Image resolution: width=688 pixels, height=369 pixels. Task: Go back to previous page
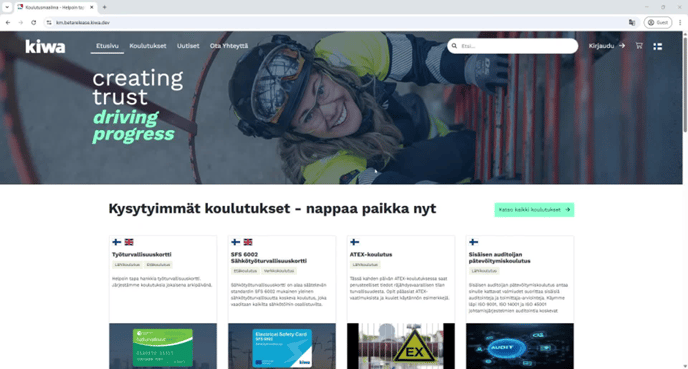click(8, 22)
